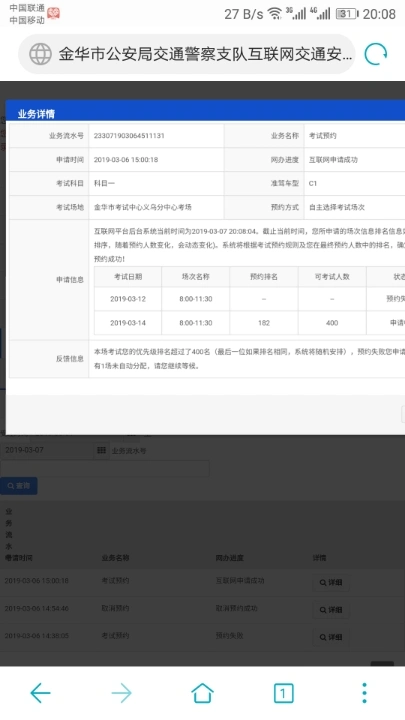
Task: Open the browser home page icon
Action: click(x=202, y=693)
